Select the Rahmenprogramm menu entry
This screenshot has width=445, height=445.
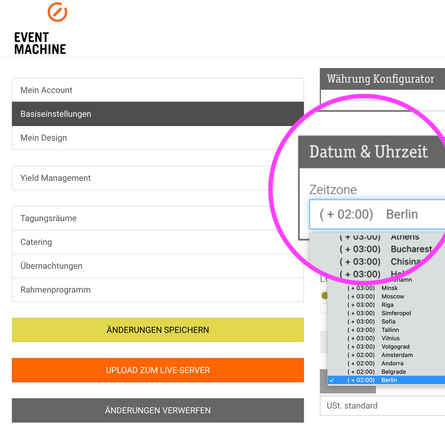click(x=158, y=290)
